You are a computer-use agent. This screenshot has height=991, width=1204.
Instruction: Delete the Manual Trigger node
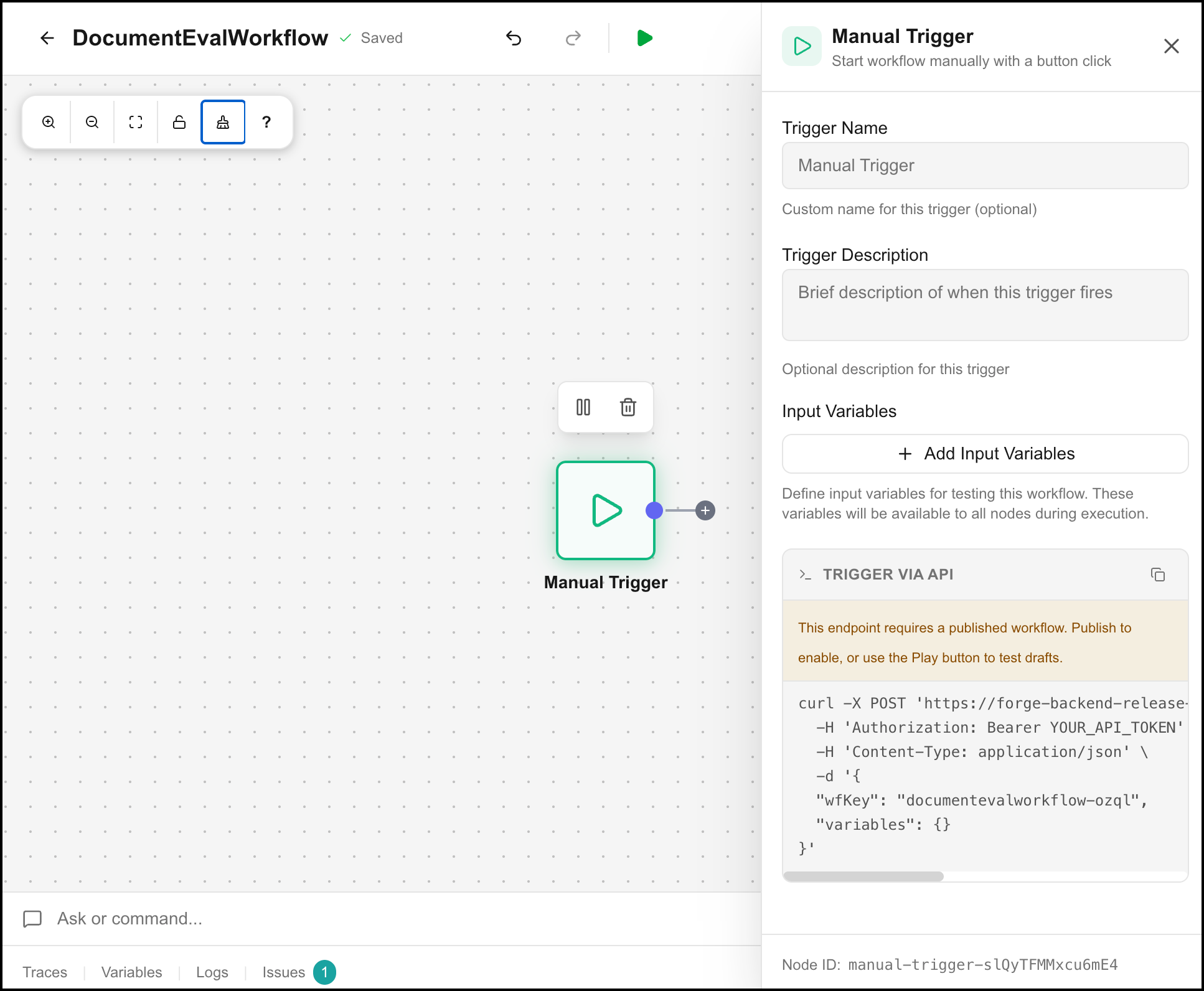[x=628, y=407]
